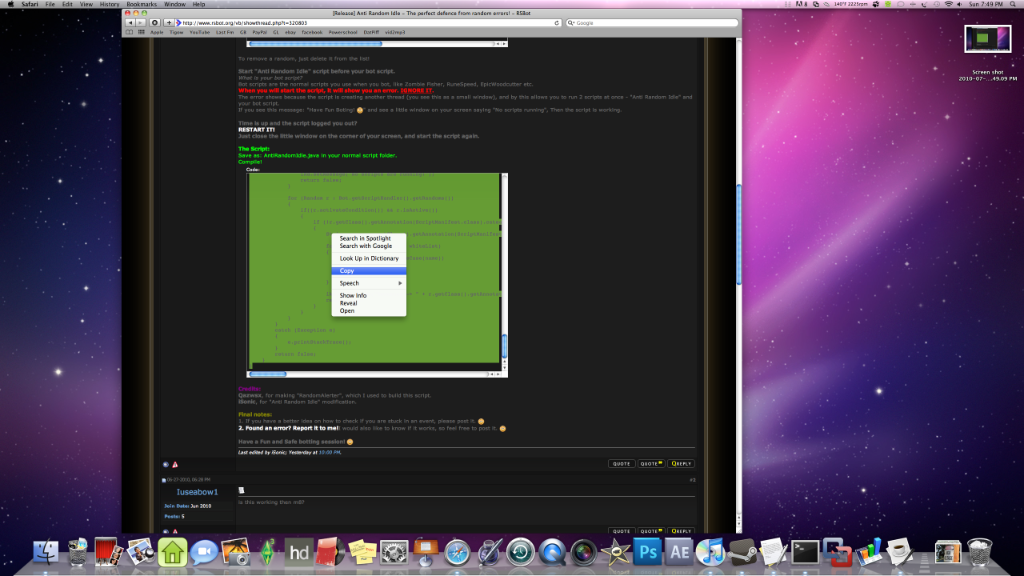The image size is (1024, 576).
Task: Launch Photoshop from the Dock
Action: point(648,551)
